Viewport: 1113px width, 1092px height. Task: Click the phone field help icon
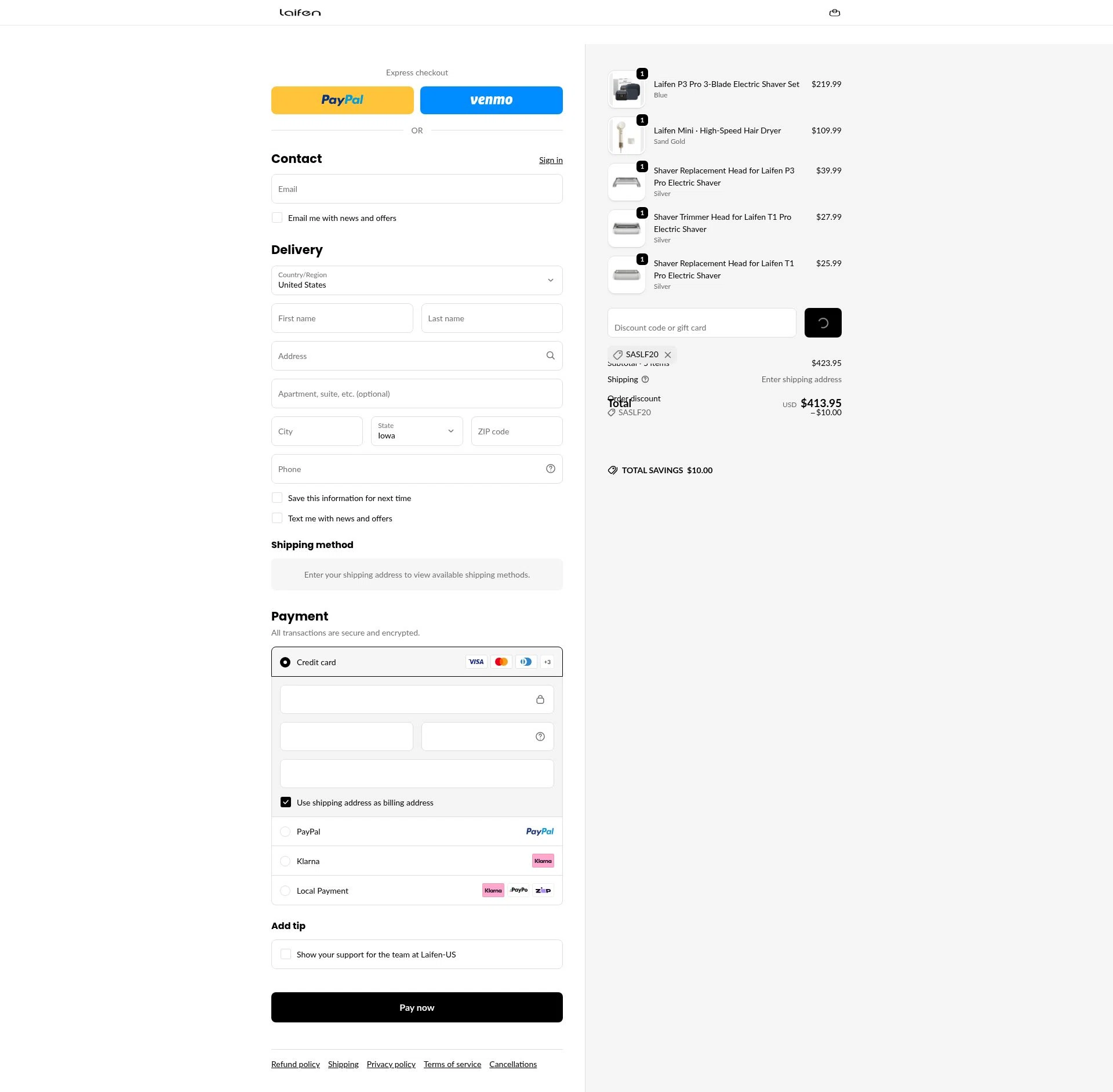point(550,469)
